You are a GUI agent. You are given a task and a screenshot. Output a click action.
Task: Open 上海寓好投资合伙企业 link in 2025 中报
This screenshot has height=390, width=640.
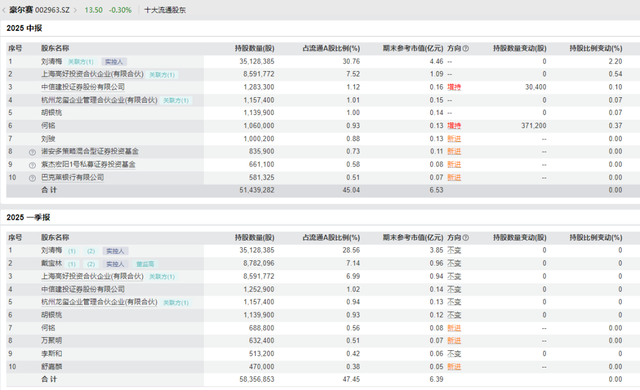(x=92, y=74)
